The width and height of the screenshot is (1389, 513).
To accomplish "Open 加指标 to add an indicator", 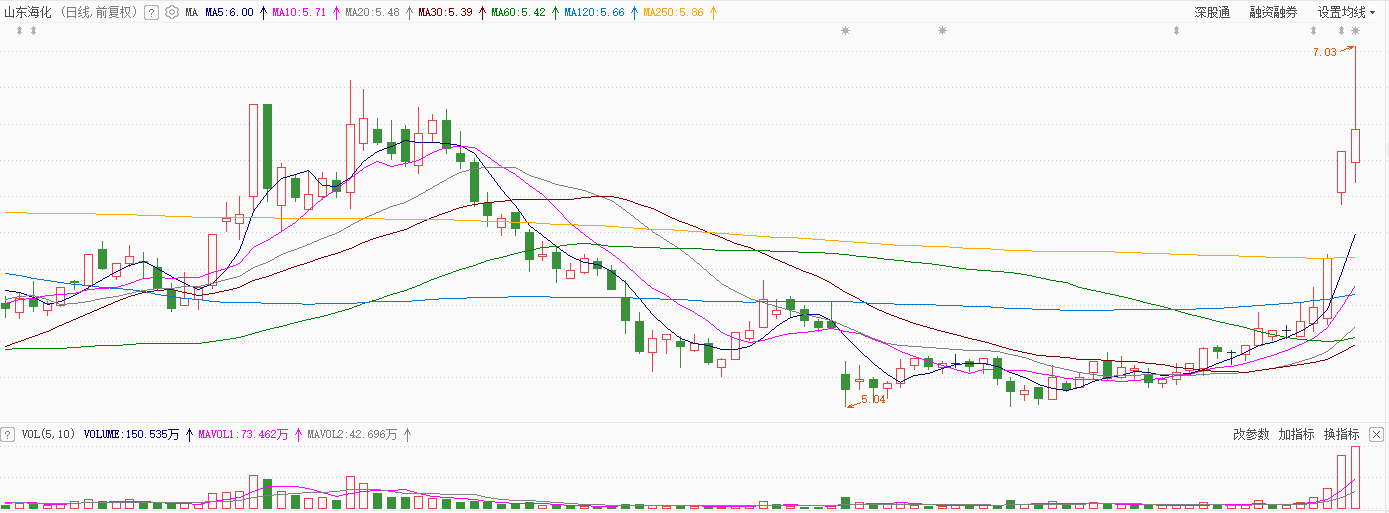I will (x=1296, y=434).
